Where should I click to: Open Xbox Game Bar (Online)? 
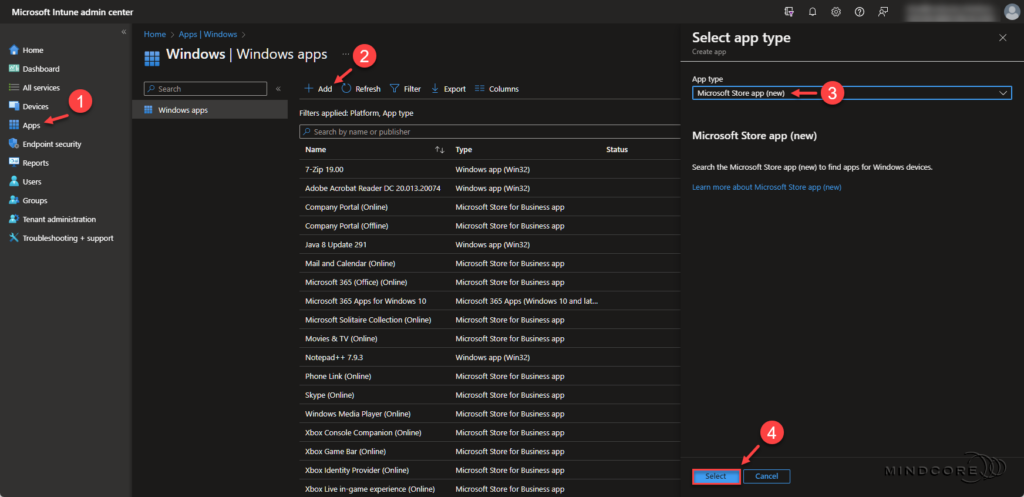[347, 452]
